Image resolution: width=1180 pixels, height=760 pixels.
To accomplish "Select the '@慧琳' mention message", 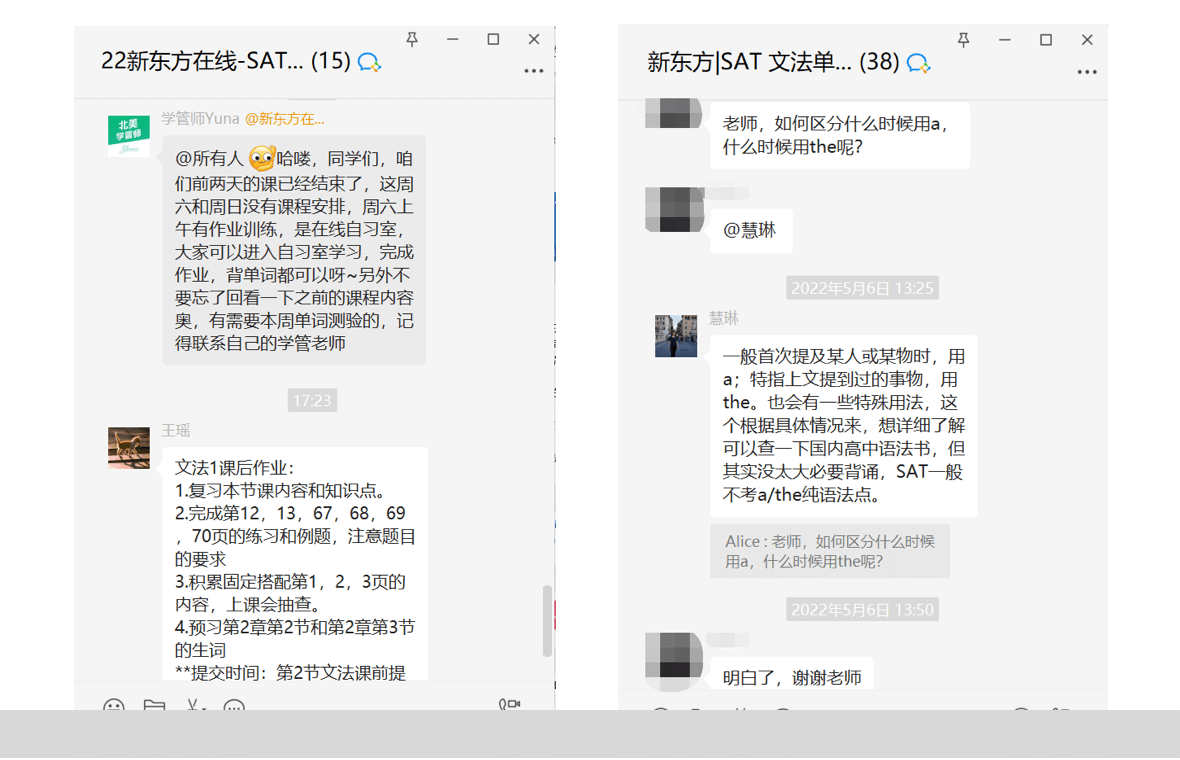I will (751, 230).
